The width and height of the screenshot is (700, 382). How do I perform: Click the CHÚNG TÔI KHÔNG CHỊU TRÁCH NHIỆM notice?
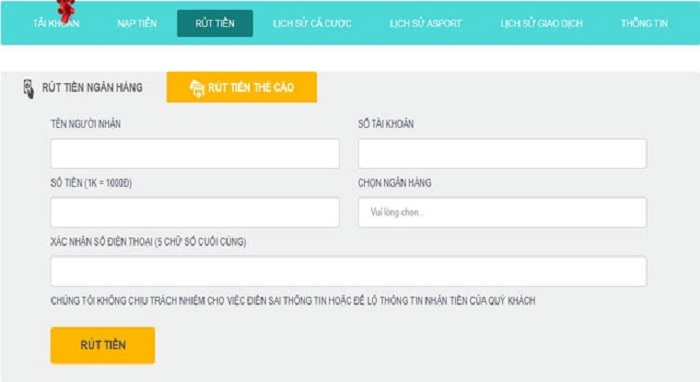pyautogui.click(x=293, y=301)
